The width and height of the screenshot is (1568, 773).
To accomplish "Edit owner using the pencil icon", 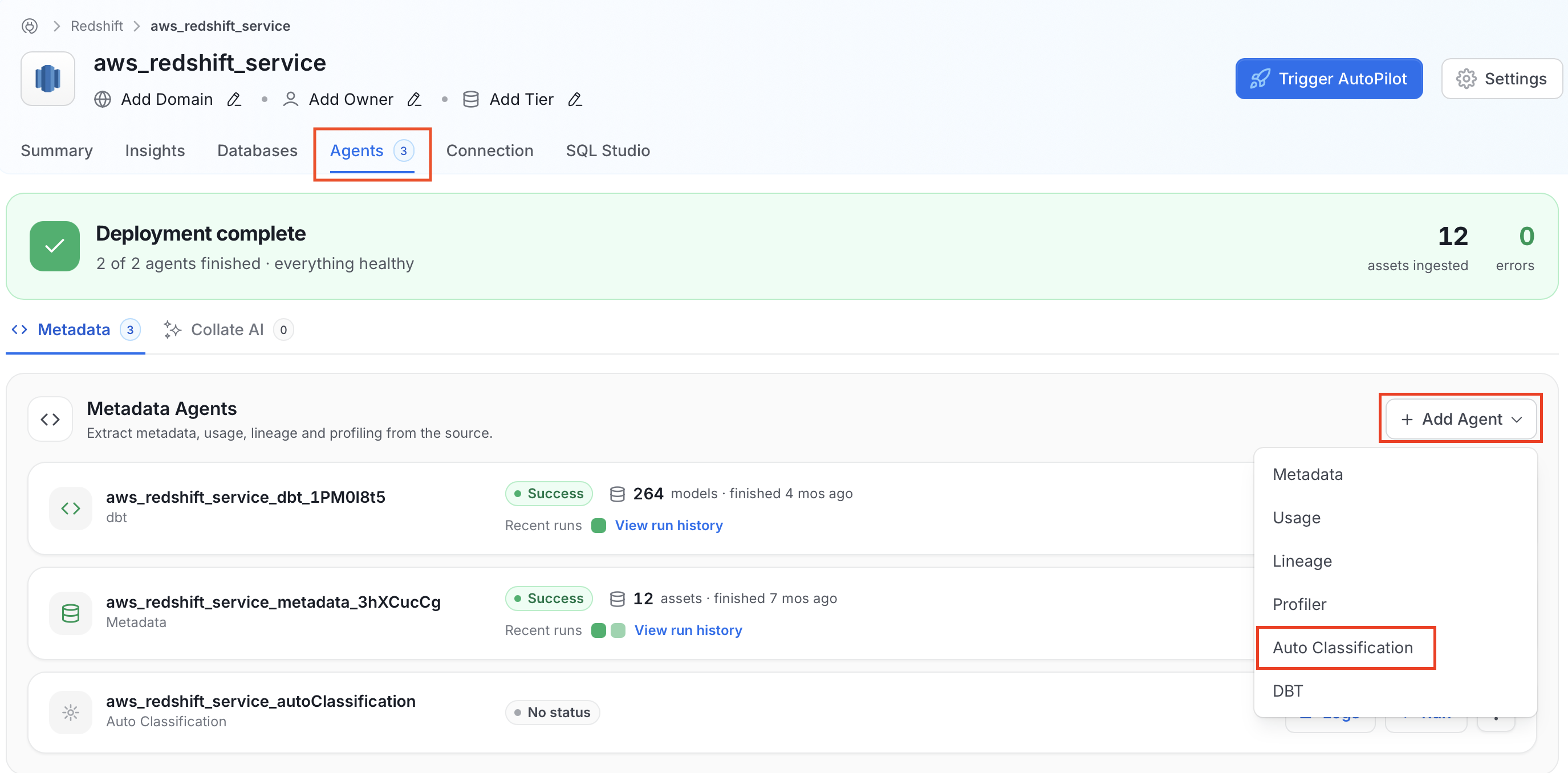I will (x=415, y=99).
